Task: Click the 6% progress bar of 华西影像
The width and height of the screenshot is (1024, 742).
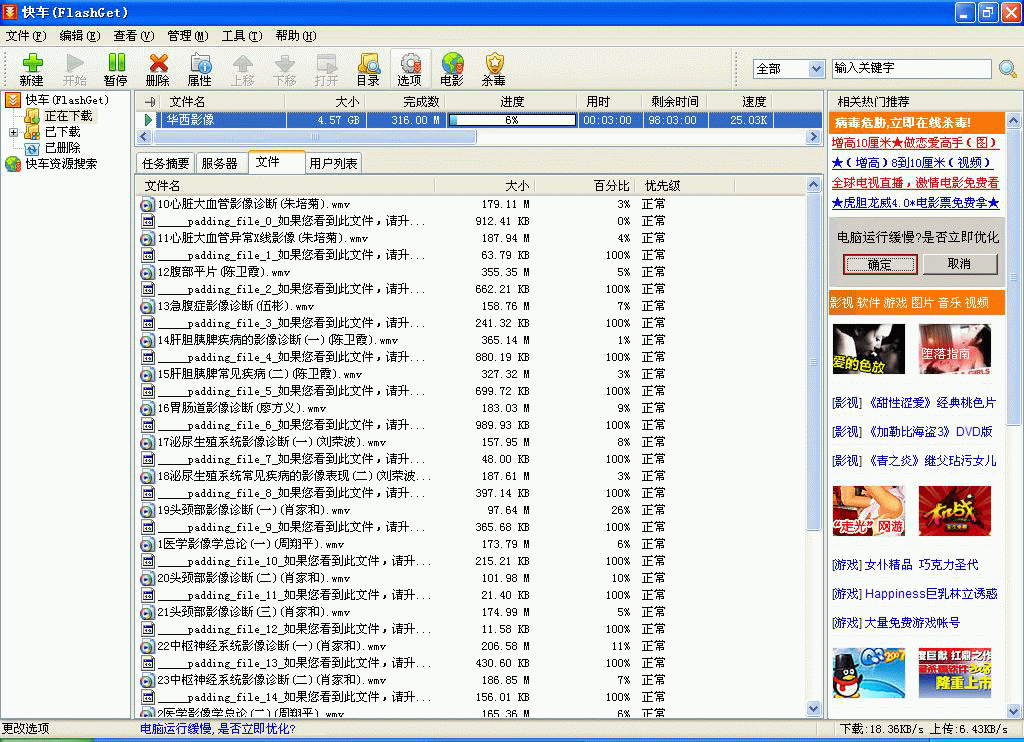Action: (x=512, y=120)
